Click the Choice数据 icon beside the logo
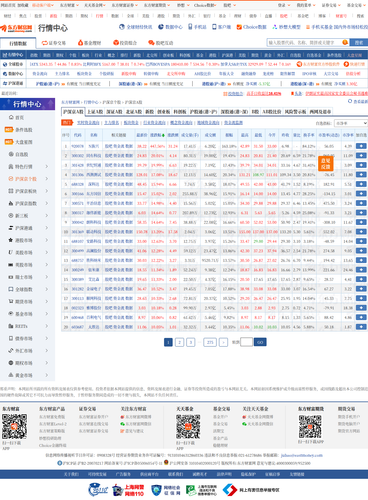 tap(239, 27)
